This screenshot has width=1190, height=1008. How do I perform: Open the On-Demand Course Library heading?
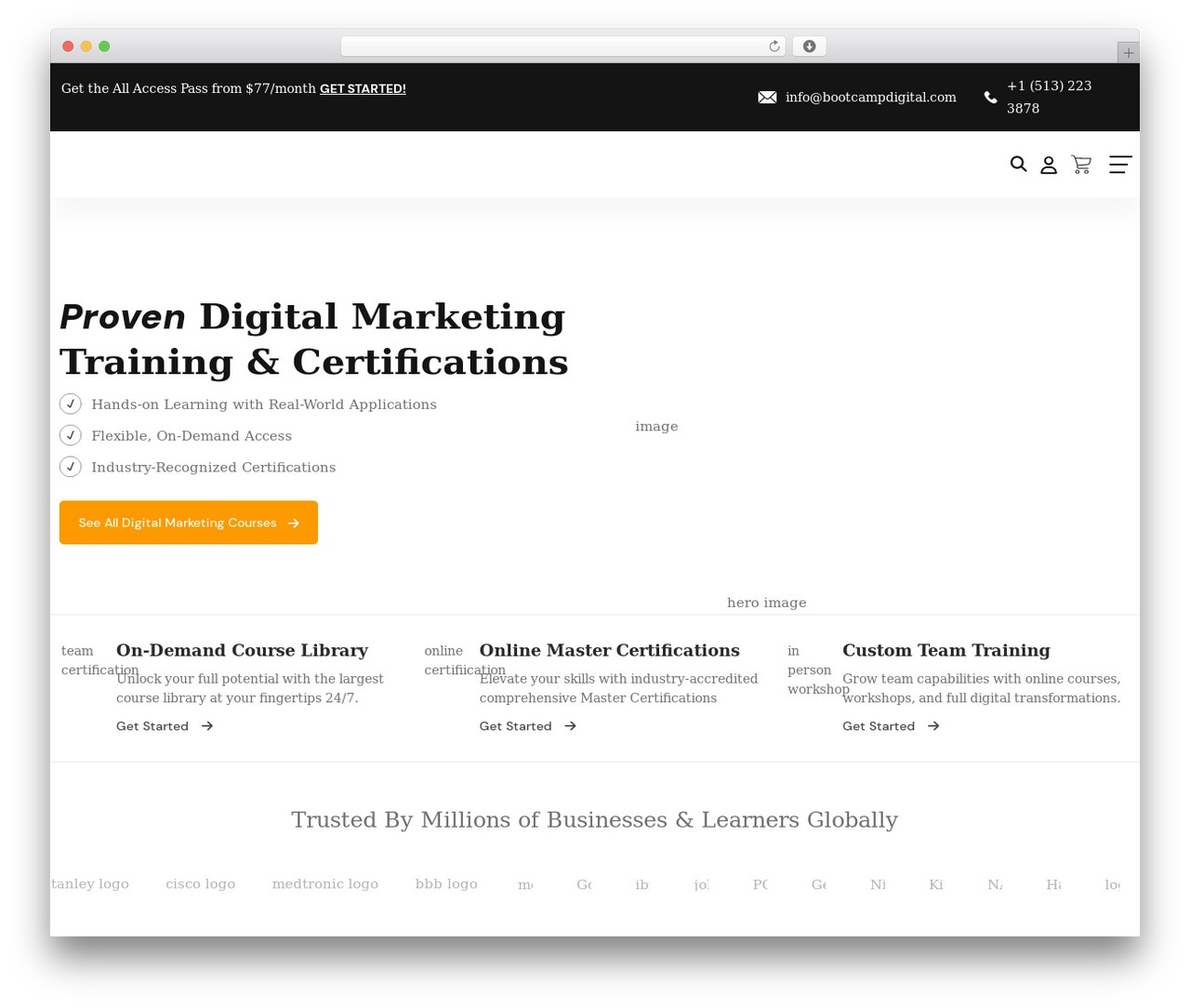pyautogui.click(x=242, y=651)
